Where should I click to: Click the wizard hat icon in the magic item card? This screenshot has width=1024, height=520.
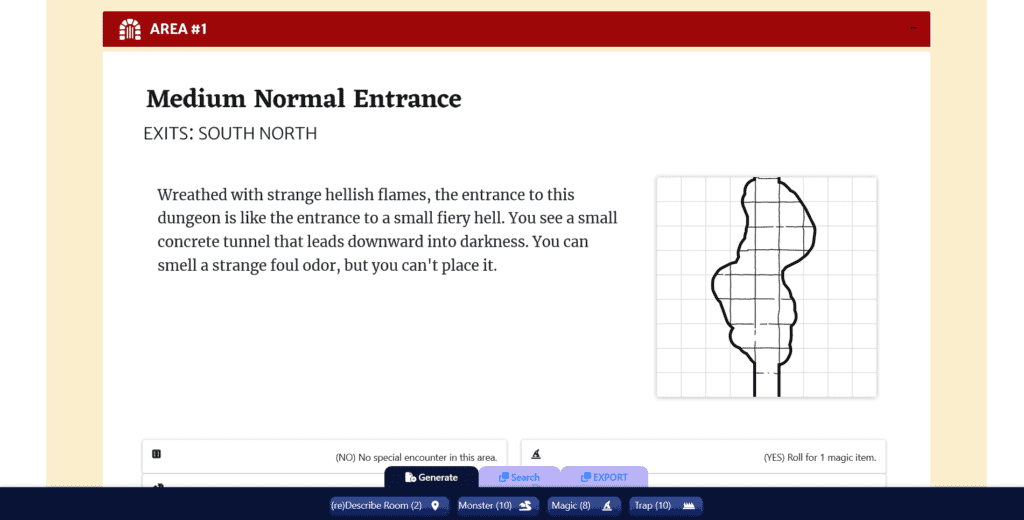(x=536, y=454)
